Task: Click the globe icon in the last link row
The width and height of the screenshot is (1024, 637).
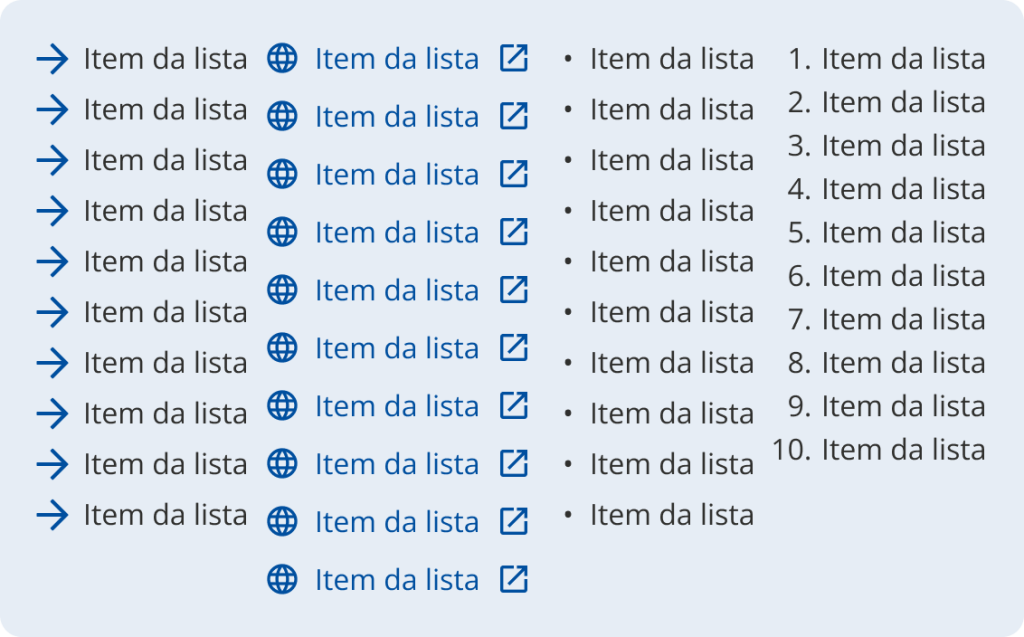Action: point(282,579)
